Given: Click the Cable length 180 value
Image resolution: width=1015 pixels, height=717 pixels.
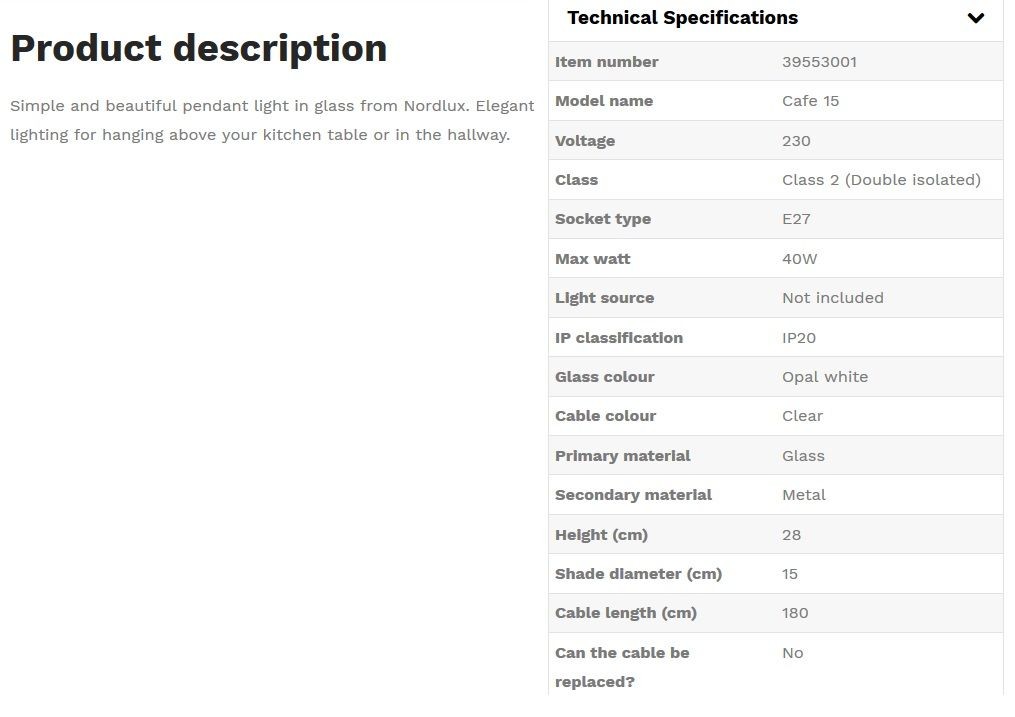Looking at the screenshot, I should (794, 613).
